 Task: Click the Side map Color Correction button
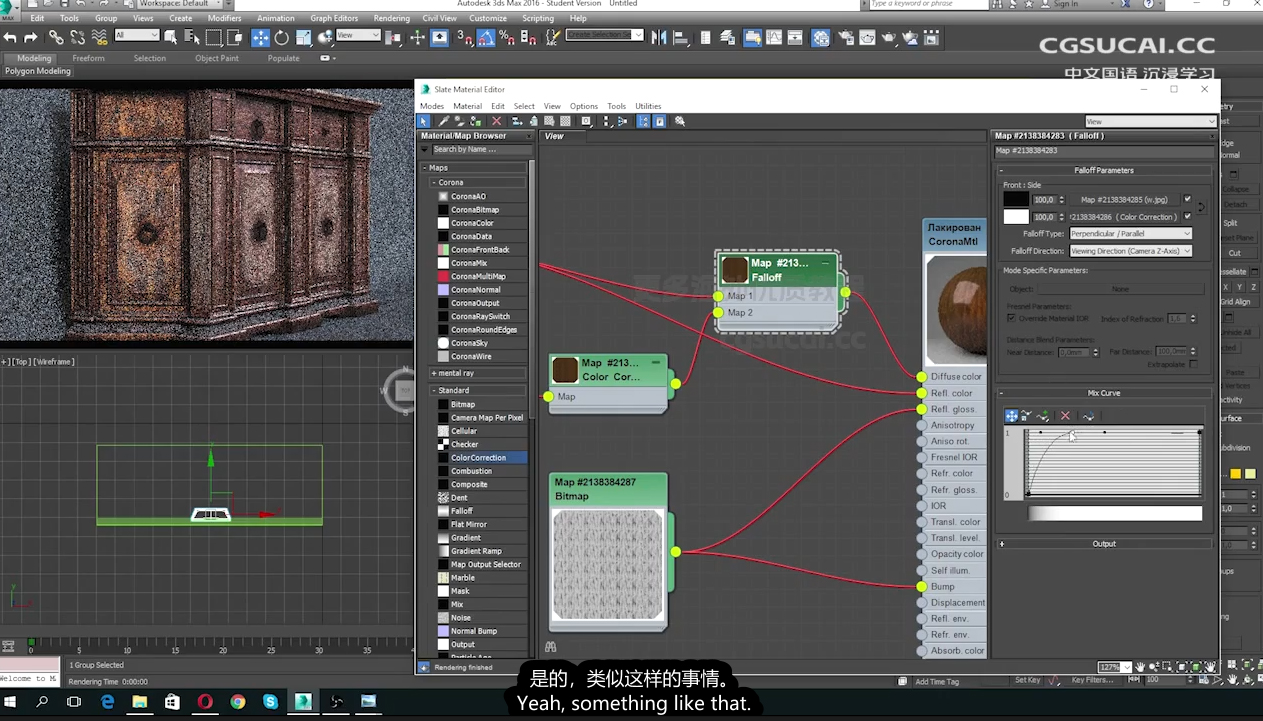coord(1123,216)
